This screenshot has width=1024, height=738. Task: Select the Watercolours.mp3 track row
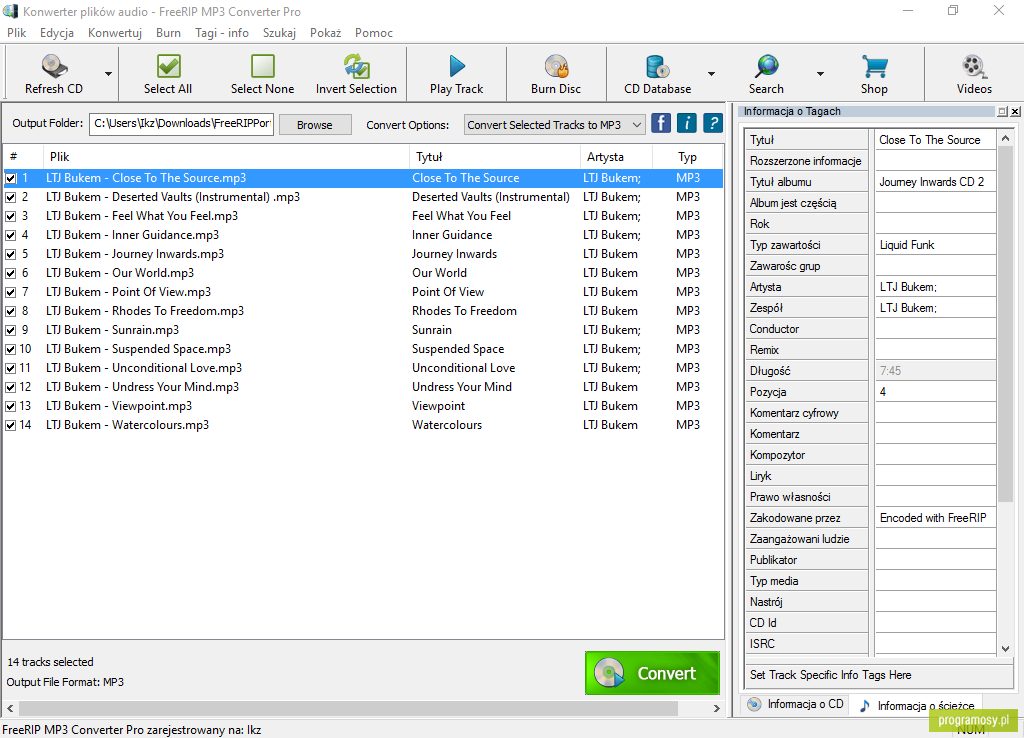pos(363,425)
